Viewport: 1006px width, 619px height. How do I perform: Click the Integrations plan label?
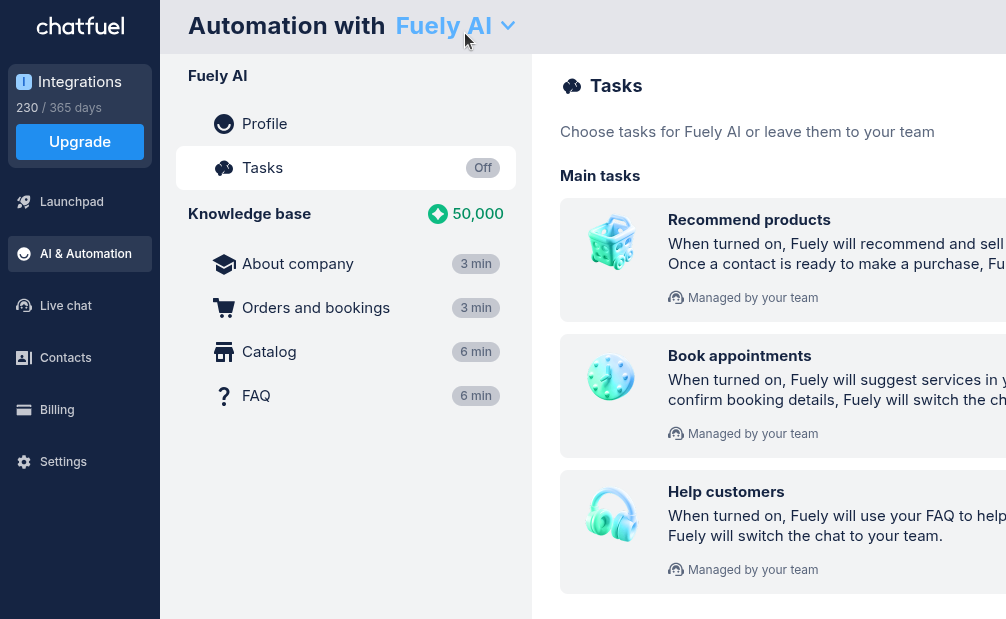pos(80,82)
